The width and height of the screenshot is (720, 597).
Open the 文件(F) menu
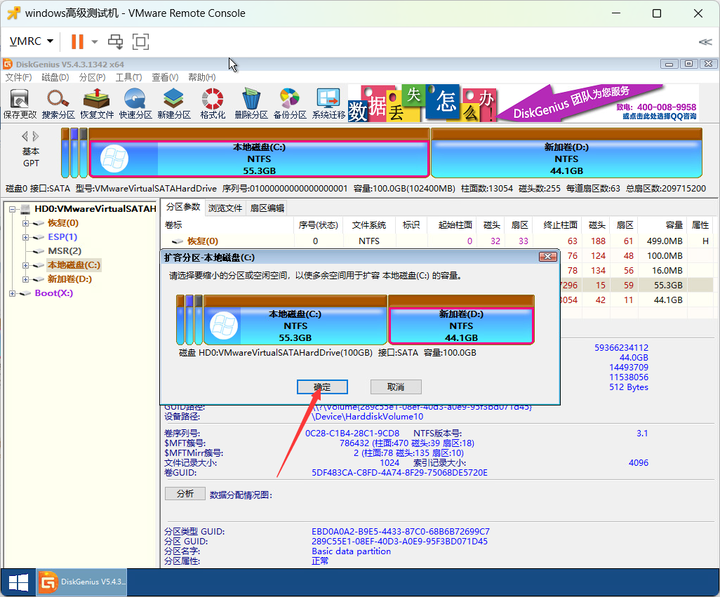pos(18,77)
